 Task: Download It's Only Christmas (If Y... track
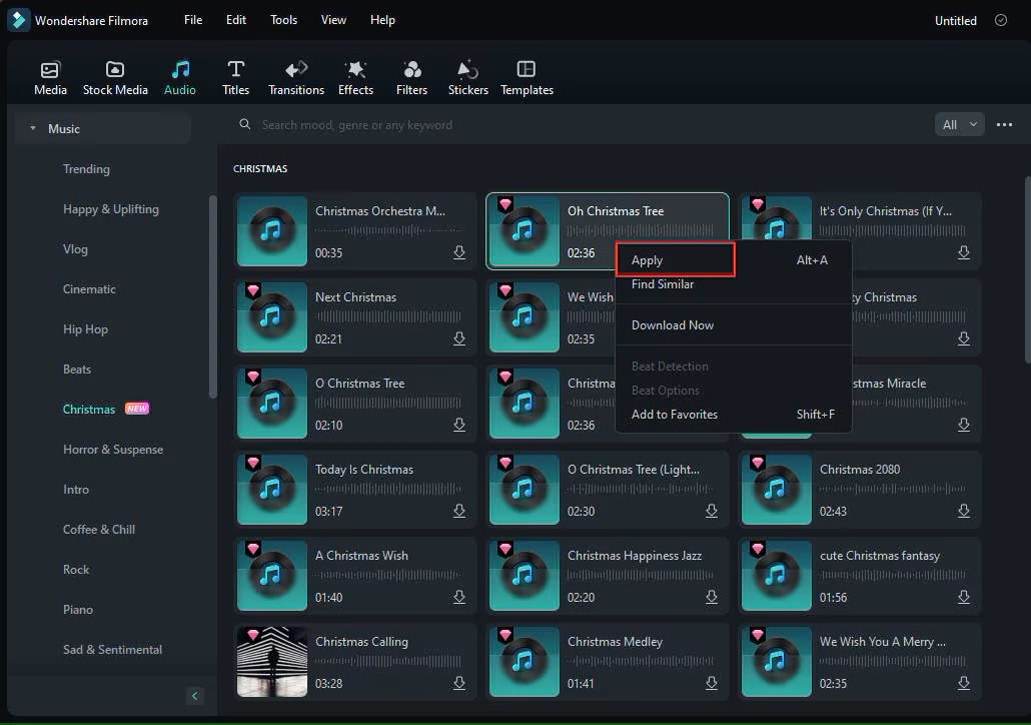pyautogui.click(x=963, y=252)
